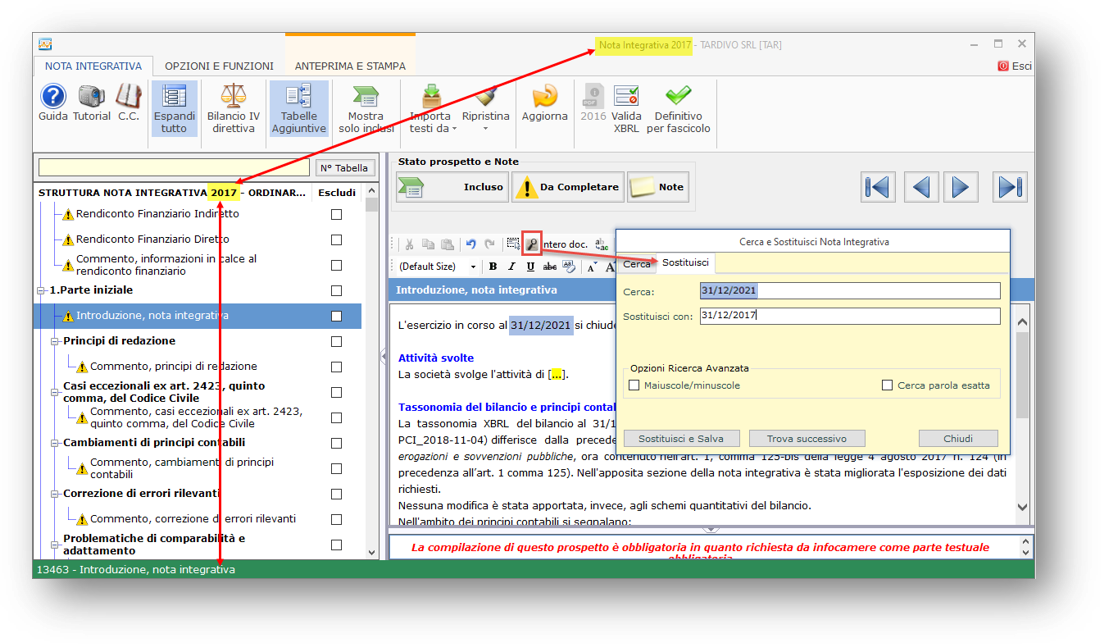This screenshot has height=644, width=1101.
Task: Click the Sostituisci con text field
Action: coord(850,316)
